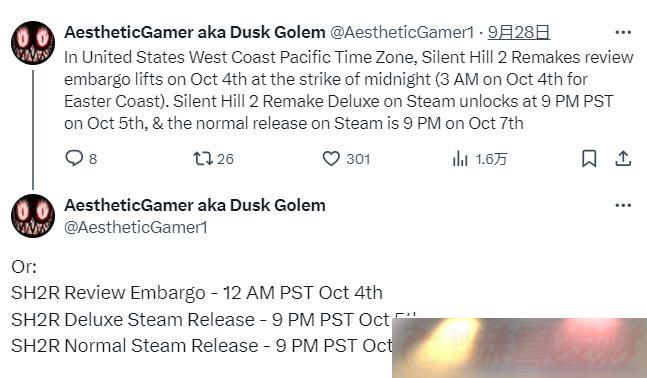The image size is (647, 378).
Task: Click @AestheticGamer1 handle in the first tweet
Action: tap(402, 32)
